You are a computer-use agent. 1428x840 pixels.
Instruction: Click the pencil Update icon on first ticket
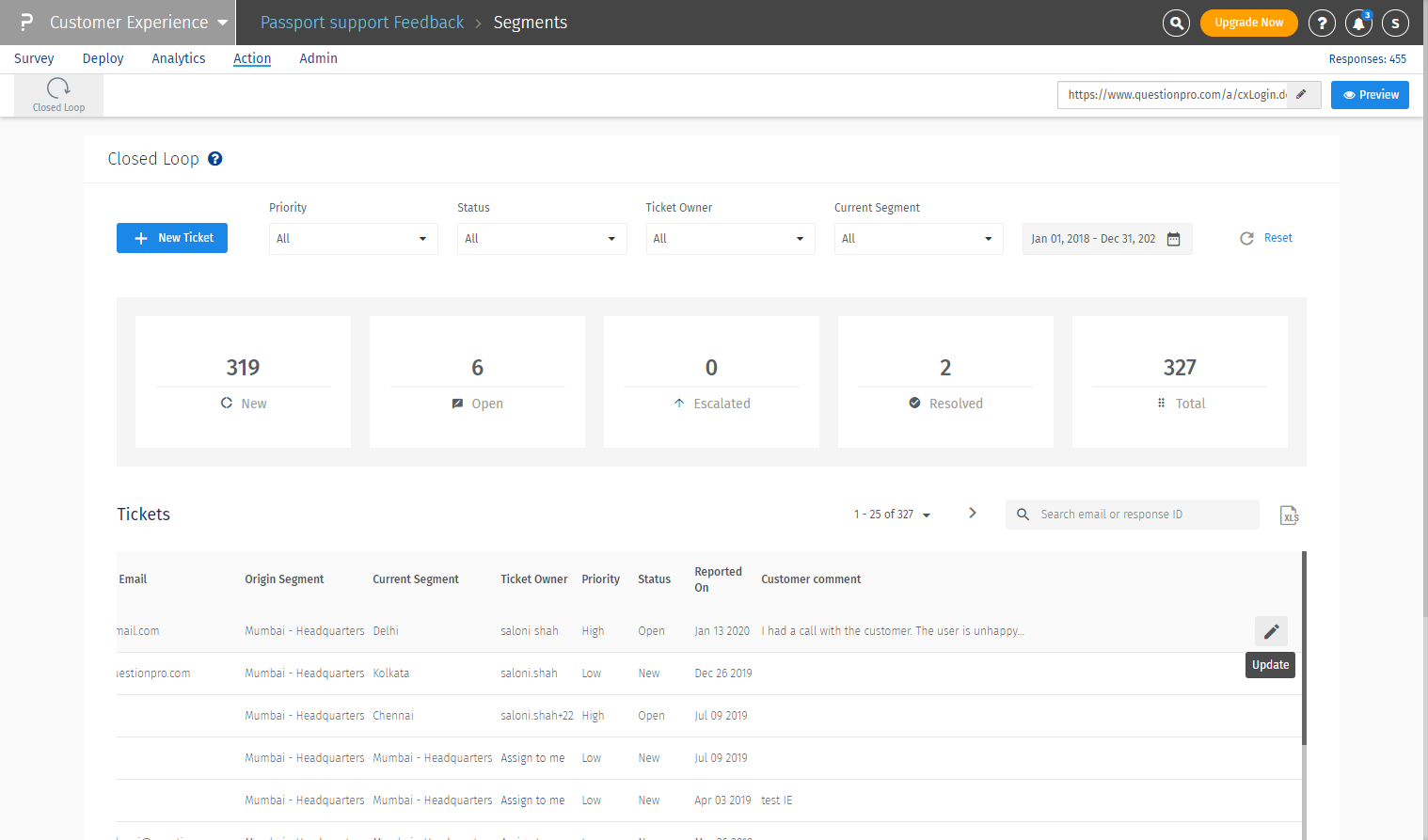pos(1271,631)
